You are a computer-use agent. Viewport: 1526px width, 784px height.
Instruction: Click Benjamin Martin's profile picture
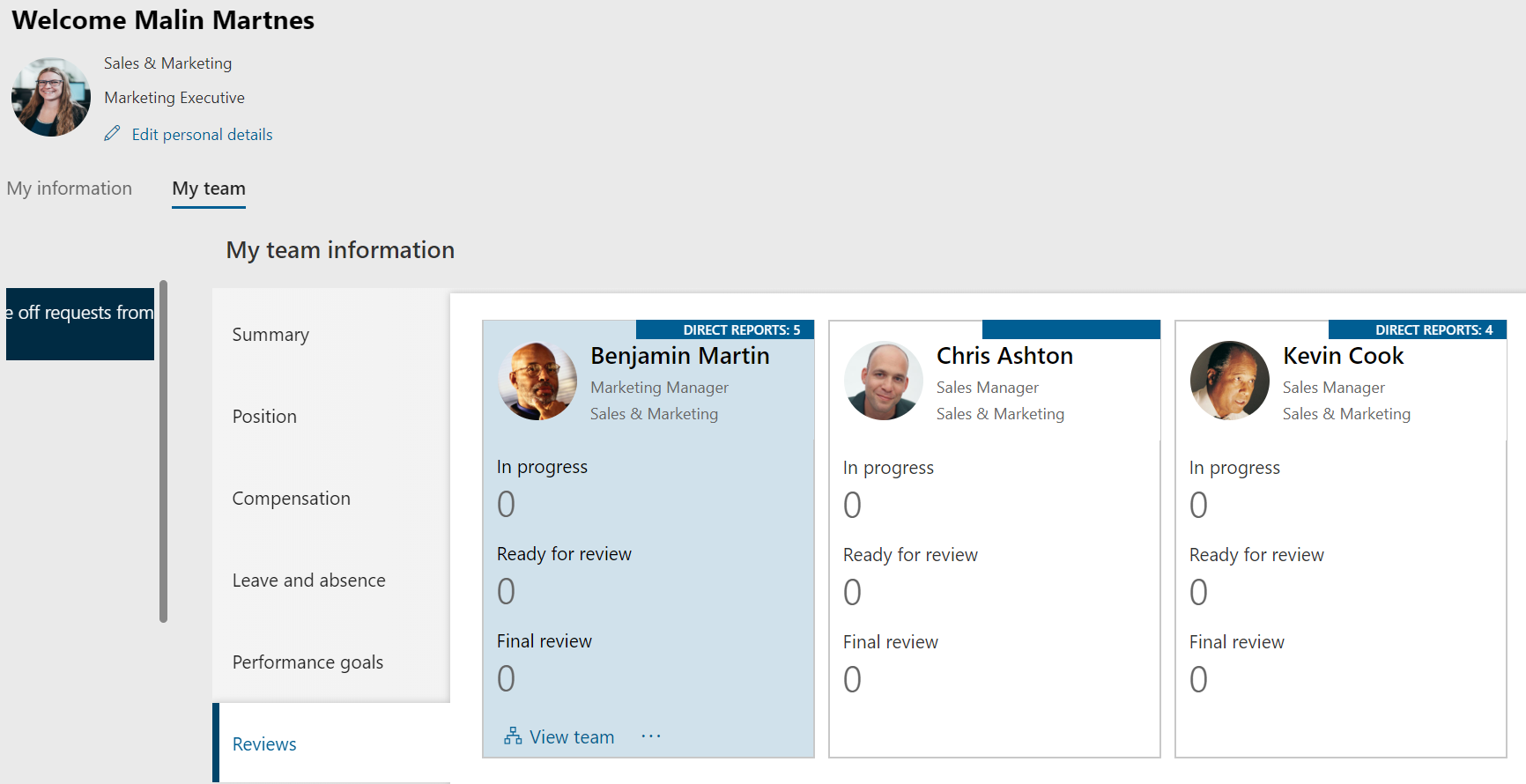click(x=537, y=381)
